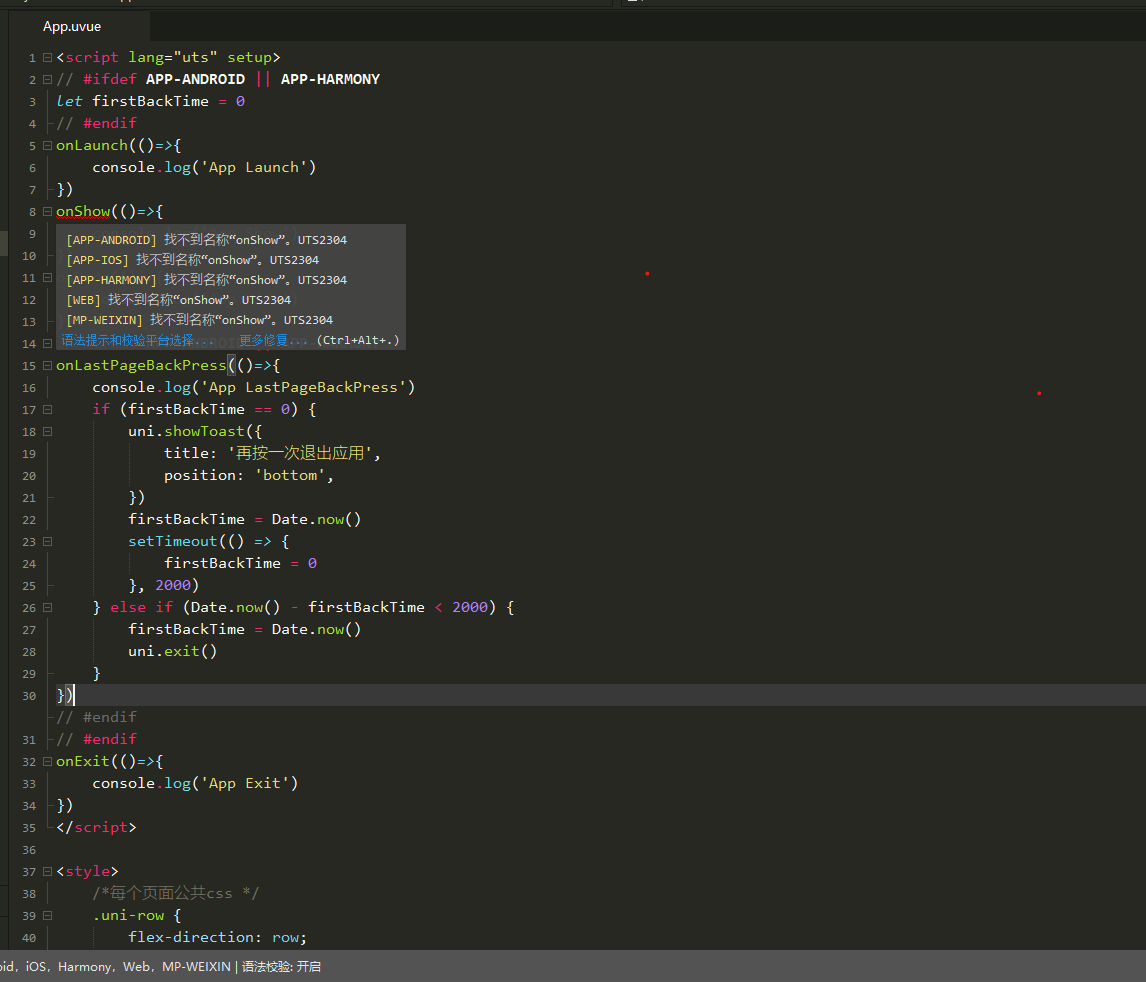
Task: Collapse the uni.showToast block at line 18
Action: tap(48, 431)
